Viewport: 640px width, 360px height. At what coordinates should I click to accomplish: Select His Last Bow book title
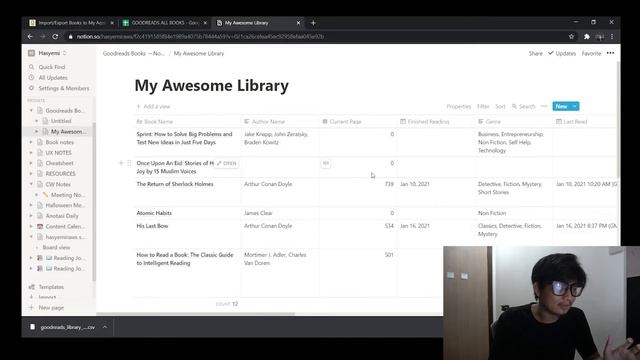coord(152,226)
